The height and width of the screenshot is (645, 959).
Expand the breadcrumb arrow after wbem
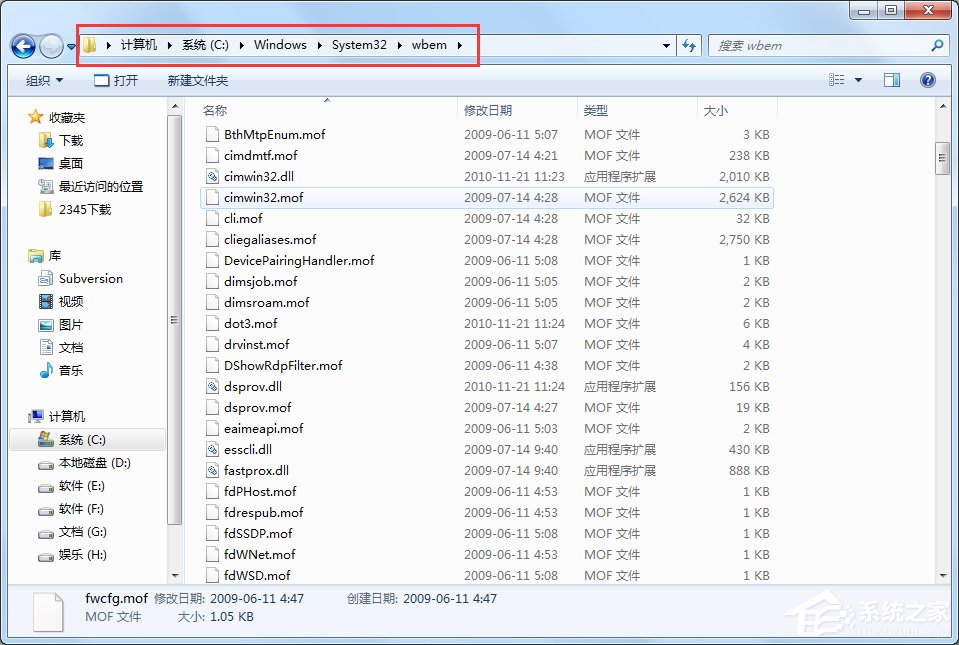pyautogui.click(x=458, y=45)
